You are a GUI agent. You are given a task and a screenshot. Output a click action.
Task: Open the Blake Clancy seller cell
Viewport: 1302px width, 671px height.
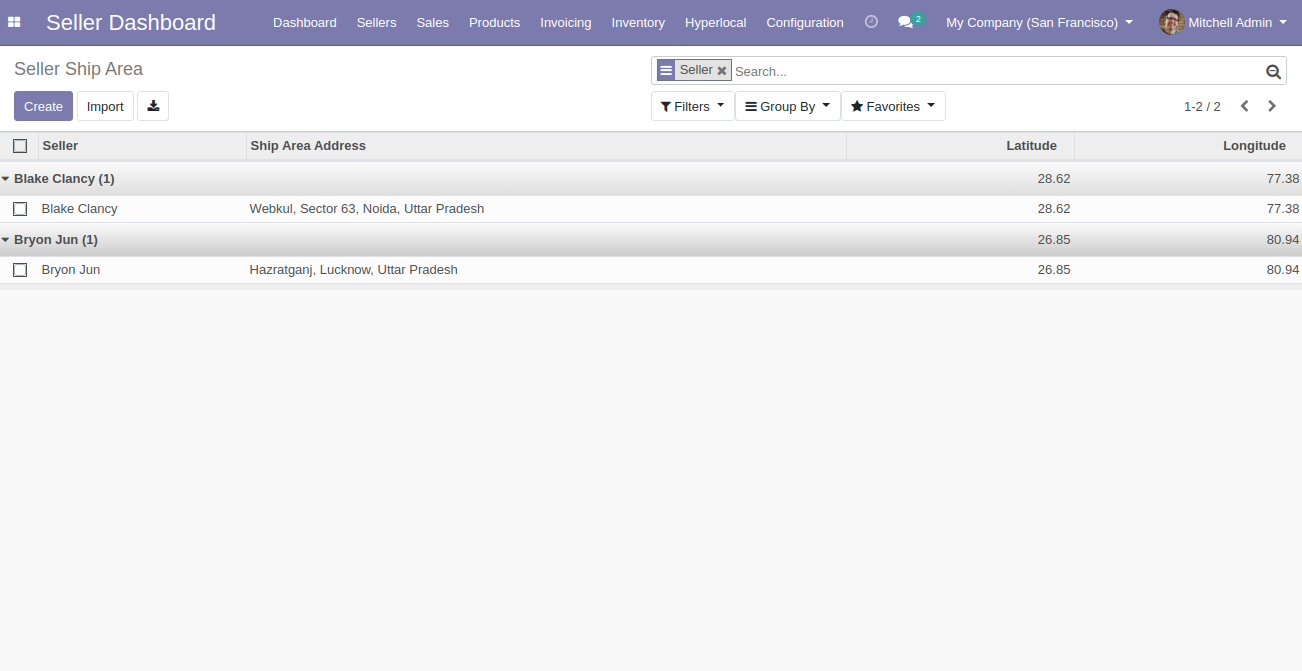[x=79, y=209]
